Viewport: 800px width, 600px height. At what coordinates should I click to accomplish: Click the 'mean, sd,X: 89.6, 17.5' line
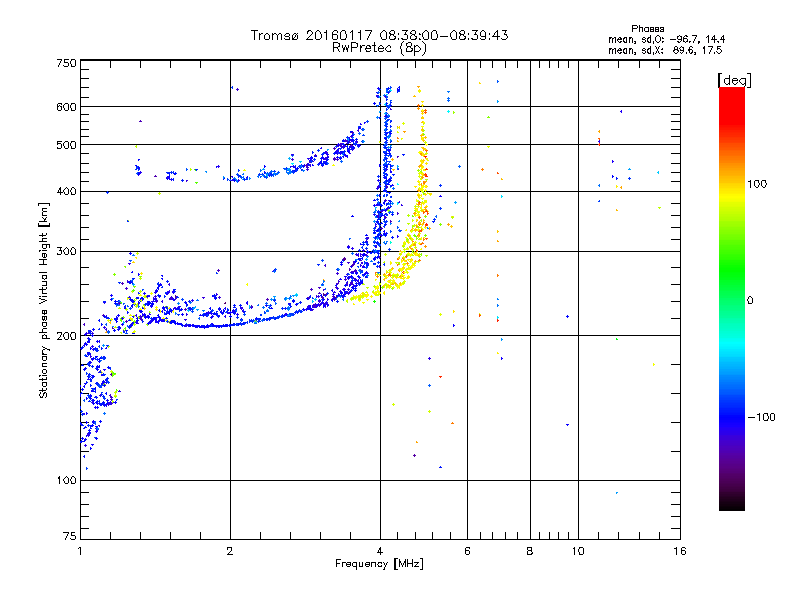[665, 50]
